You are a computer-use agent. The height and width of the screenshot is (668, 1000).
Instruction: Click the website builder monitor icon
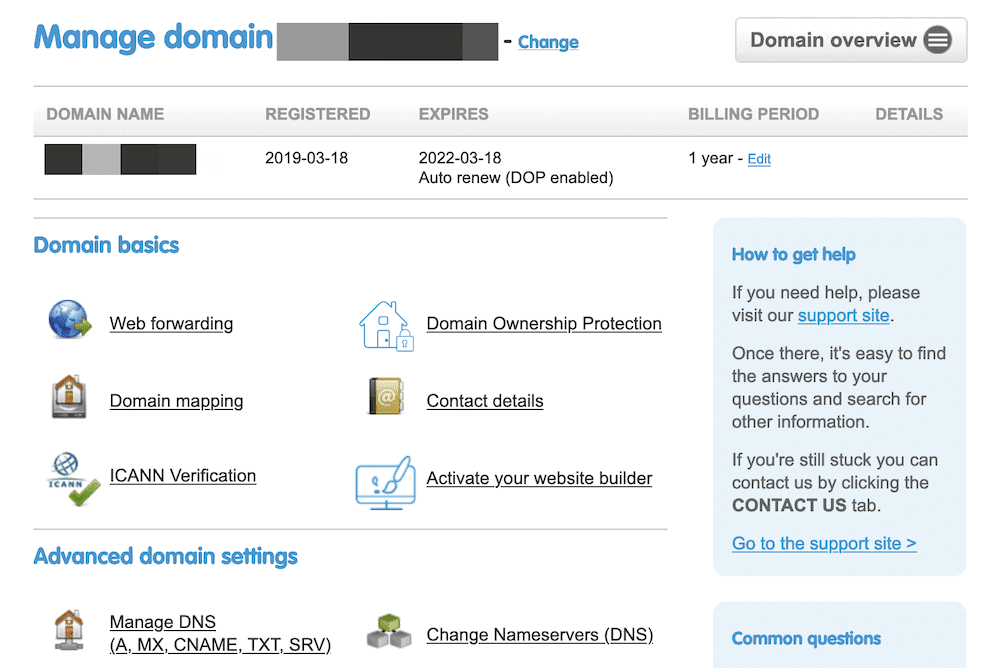(385, 482)
